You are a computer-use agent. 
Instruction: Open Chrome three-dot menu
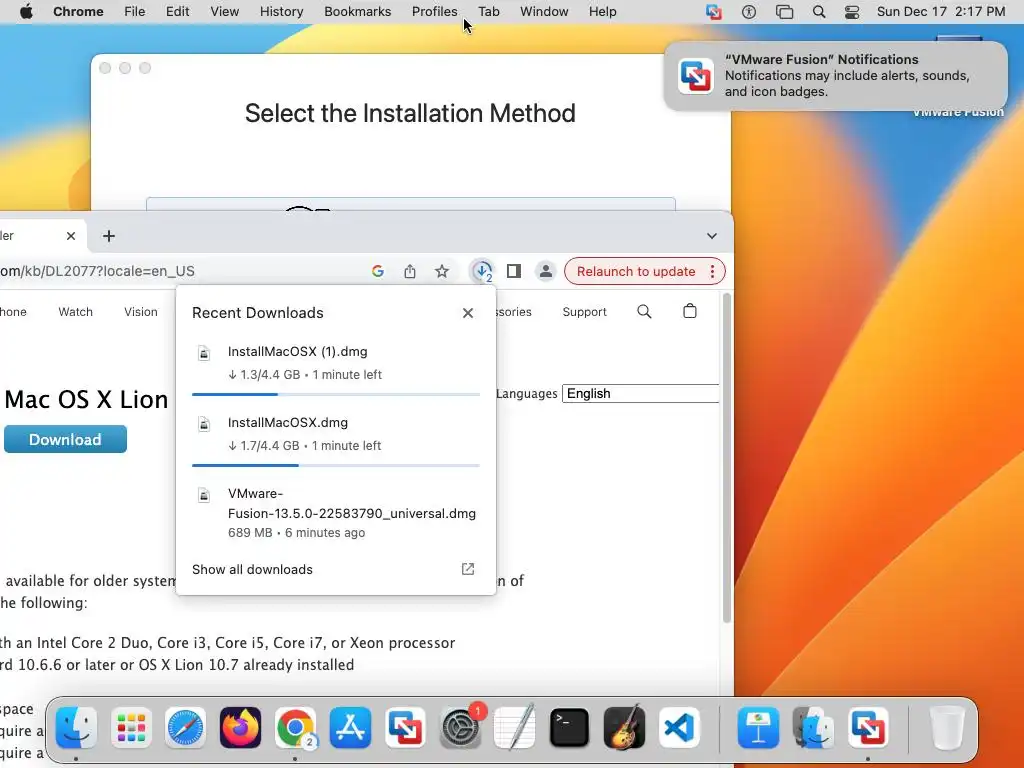pyautogui.click(x=712, y=271)
